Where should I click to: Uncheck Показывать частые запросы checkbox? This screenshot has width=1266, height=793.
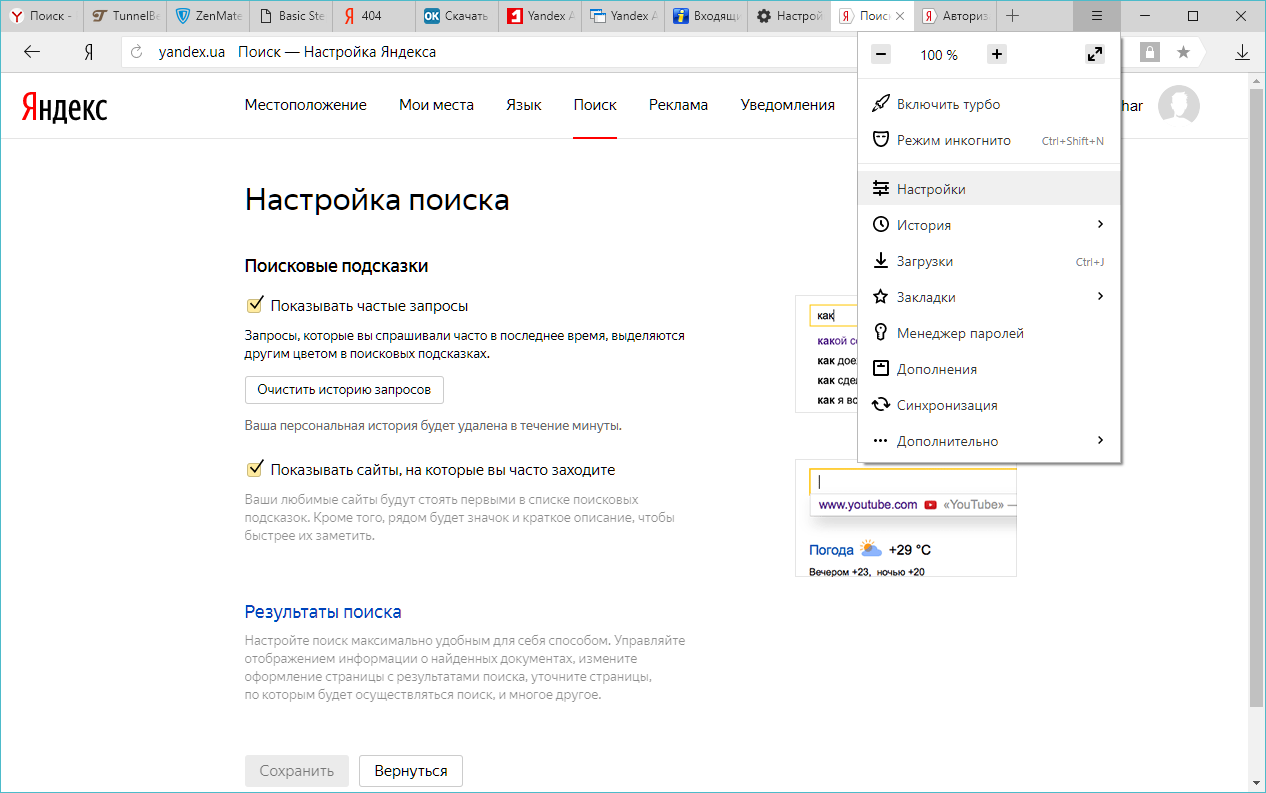254,305
